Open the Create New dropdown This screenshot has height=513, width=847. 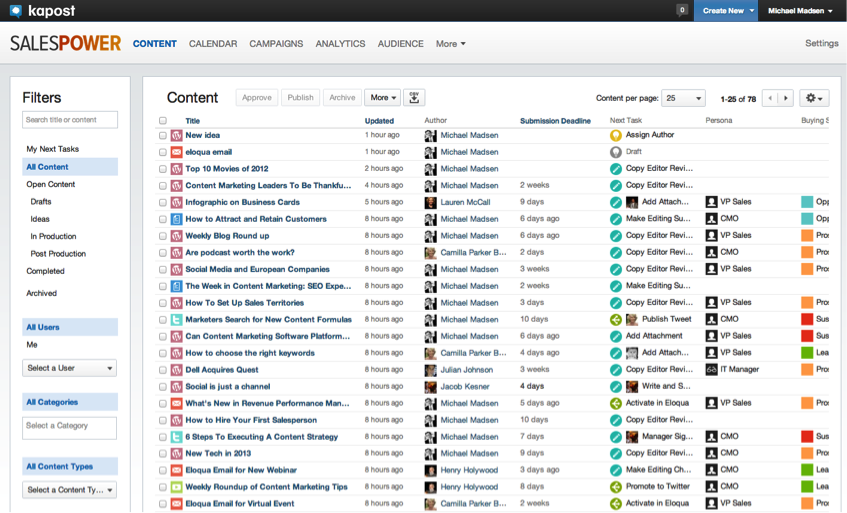click(726, 10)
